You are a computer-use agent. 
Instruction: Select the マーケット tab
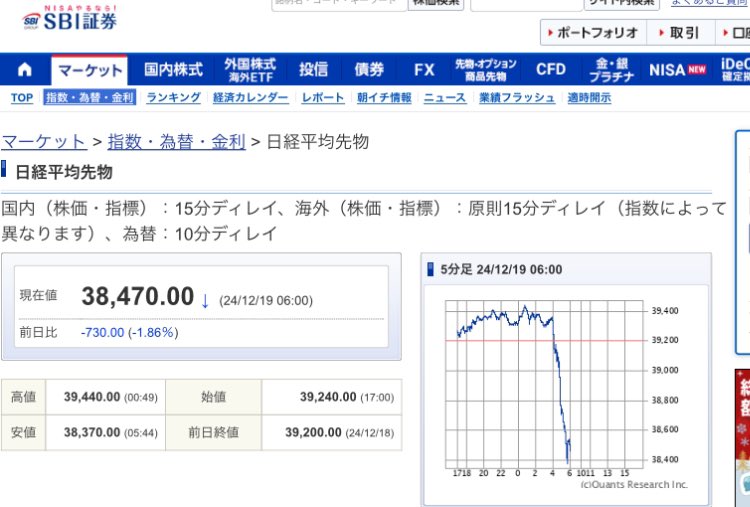coord(89,70)
